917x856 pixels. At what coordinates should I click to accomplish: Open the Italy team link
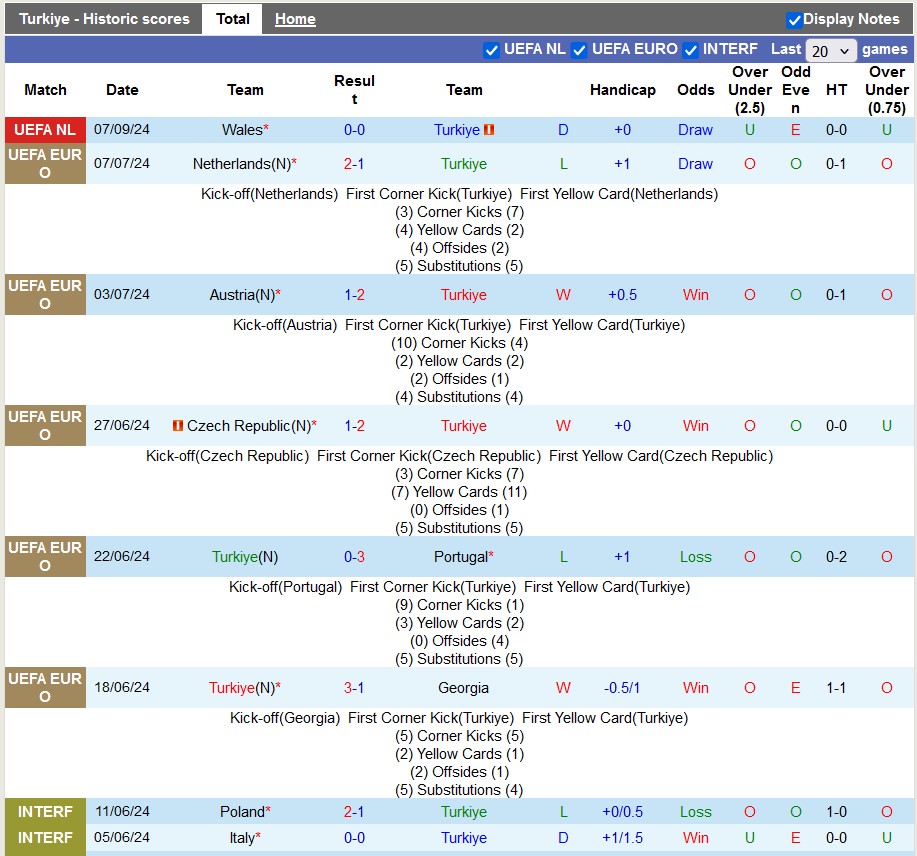tap(242, 838)
